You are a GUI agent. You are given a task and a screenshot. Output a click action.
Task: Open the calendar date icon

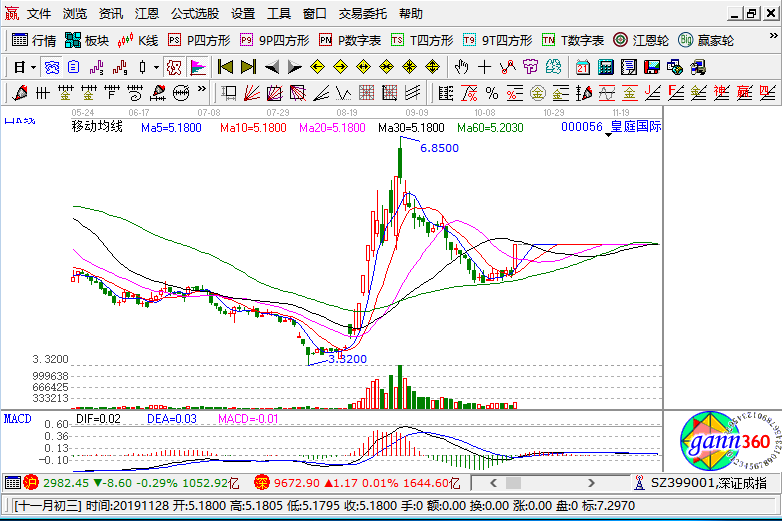point(583,67)
